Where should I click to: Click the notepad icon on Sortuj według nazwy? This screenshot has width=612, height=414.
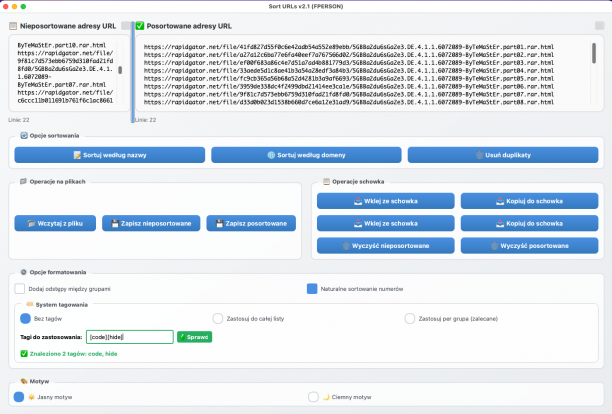point(77,155)
